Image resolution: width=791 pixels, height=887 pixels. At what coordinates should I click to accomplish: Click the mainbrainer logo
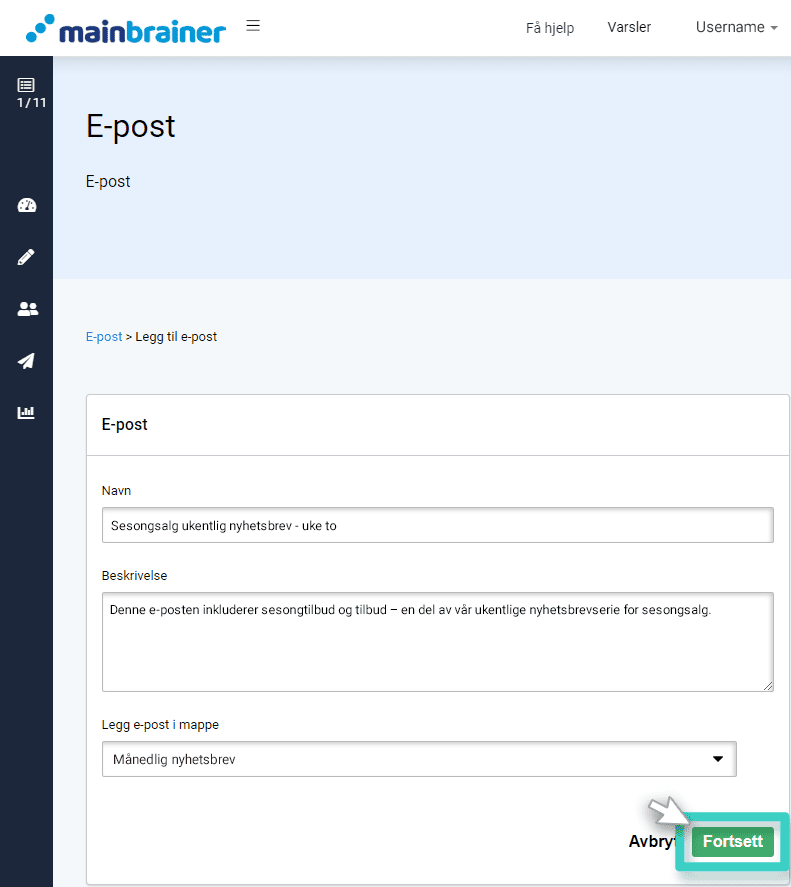tap(126, 29)
